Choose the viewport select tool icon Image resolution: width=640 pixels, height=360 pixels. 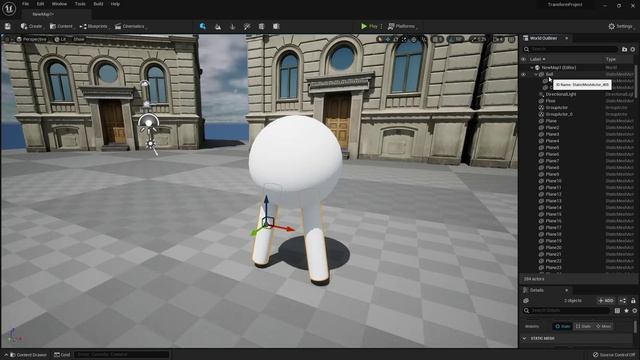pos(381,39)
